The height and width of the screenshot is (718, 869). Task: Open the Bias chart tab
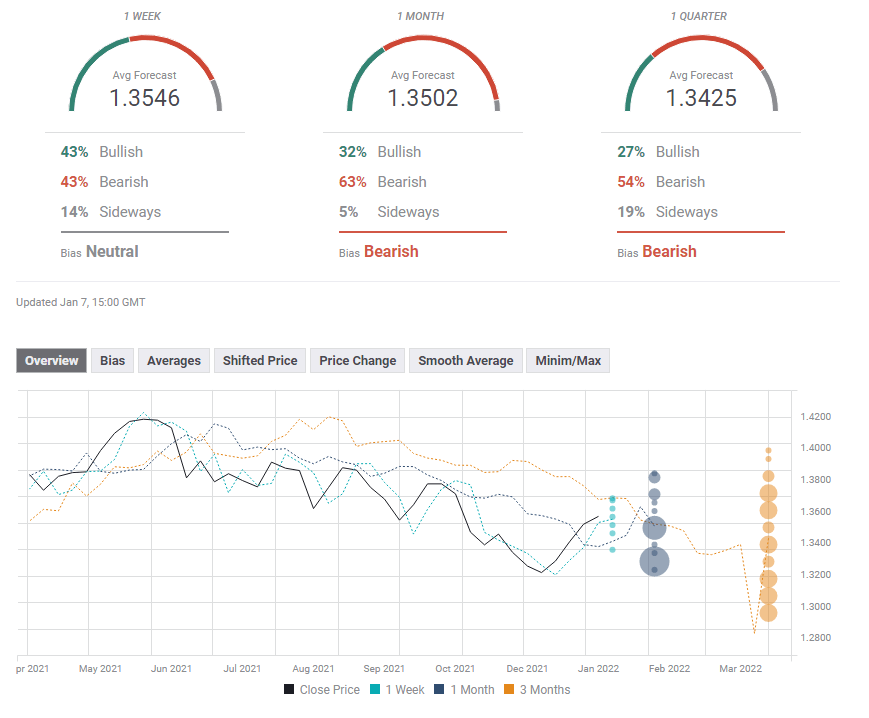click(113, 361)
